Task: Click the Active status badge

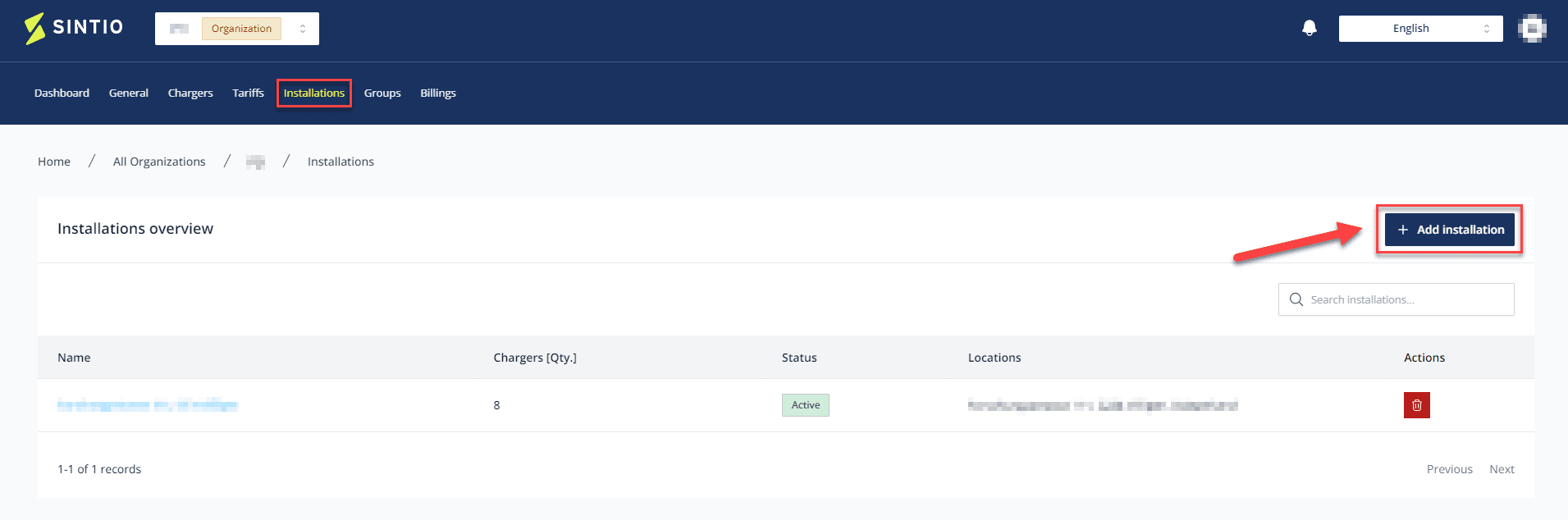Action: click(x=806, y=405)
